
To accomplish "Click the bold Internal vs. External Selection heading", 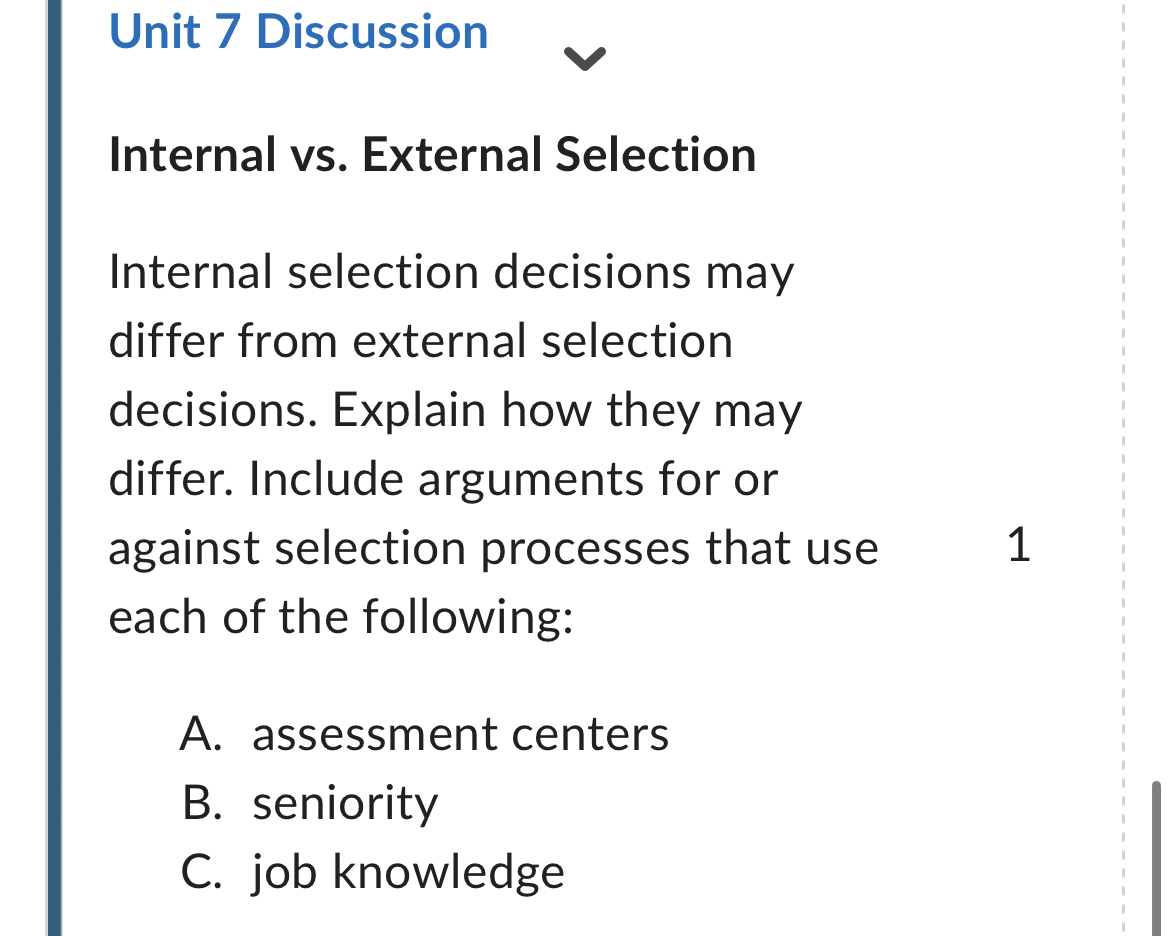I will click(x=432, y=155).
